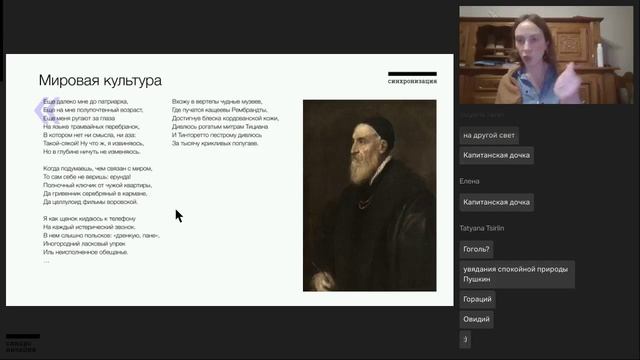Viewport: 640px width, 360px height.
Task: Click the "синхронизация" label on the slide
Action: 412,81
